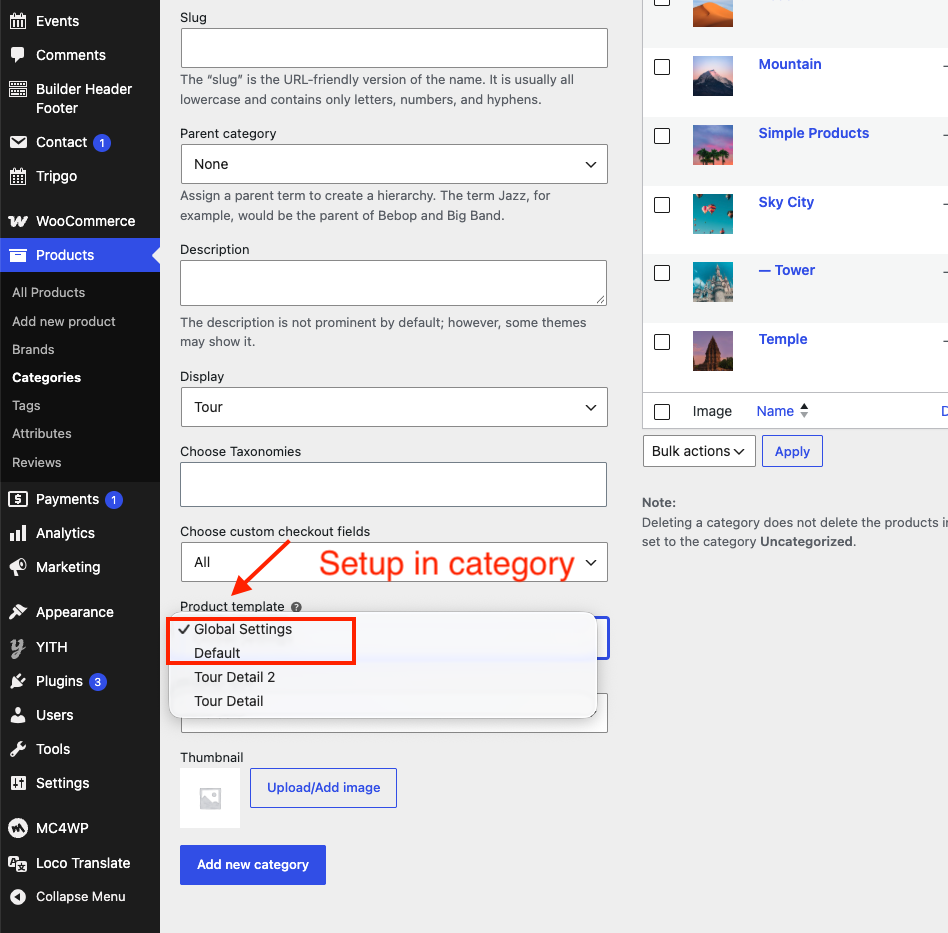Click the Plugins plug icon
This screenshot has height=933, width=948.
point(18,681)
